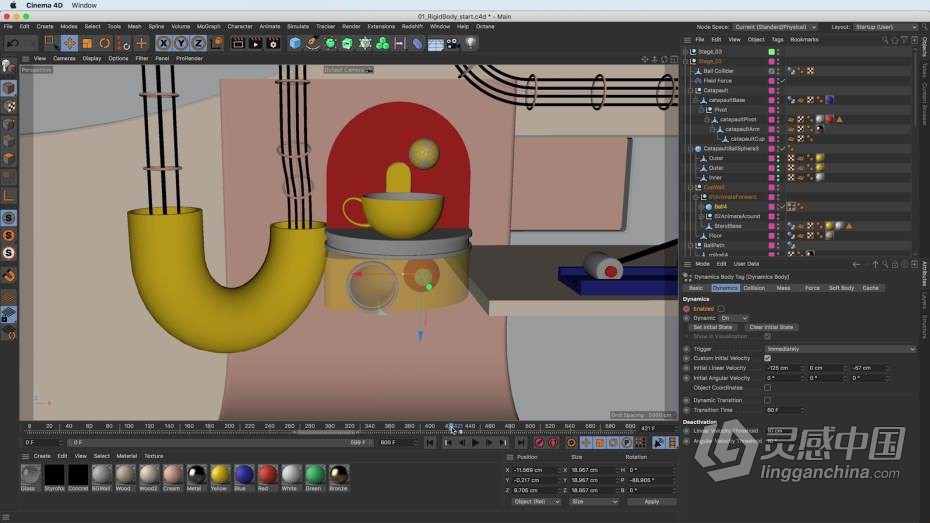Open the Simulate menu
Image resolution: width=930 pixels, height=523 pixels.
(298, 27)
